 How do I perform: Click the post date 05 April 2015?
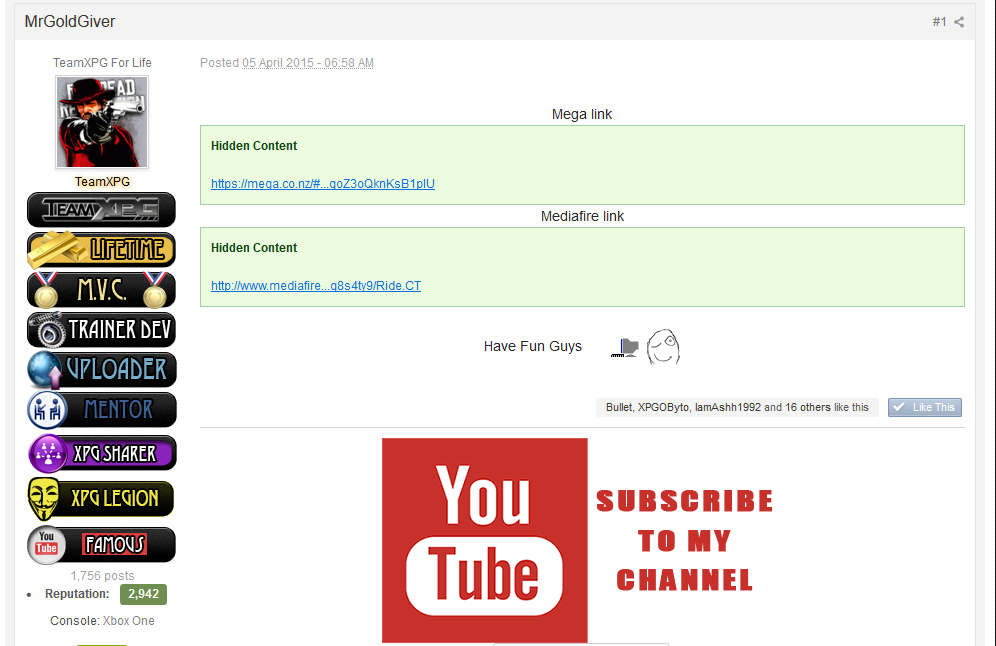(307, 63)
